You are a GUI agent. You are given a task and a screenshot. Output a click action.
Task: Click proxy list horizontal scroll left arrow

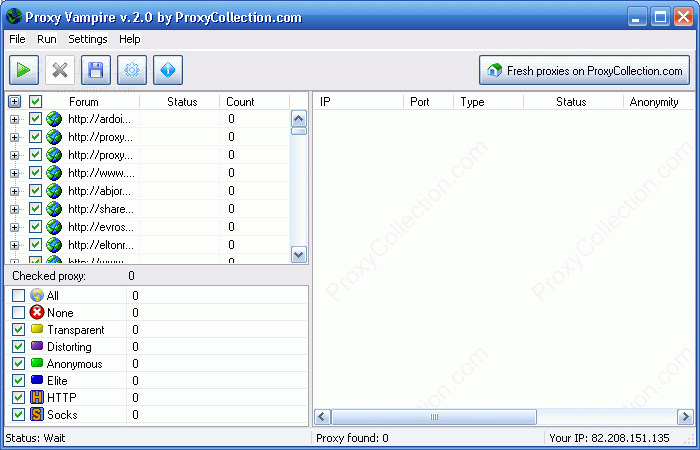click(x=322, y=417)
